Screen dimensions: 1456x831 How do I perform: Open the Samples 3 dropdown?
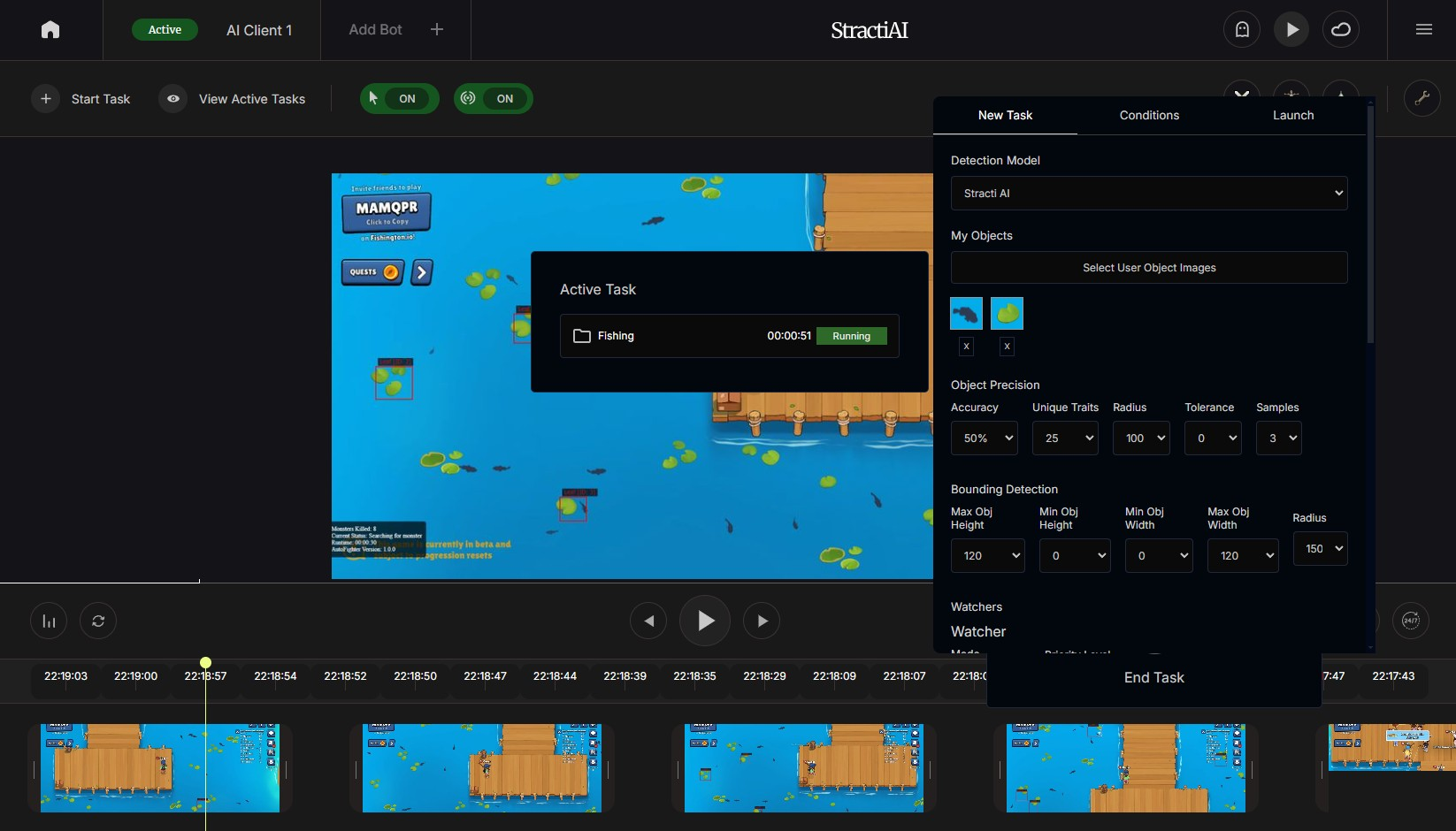click(1278, 438)
